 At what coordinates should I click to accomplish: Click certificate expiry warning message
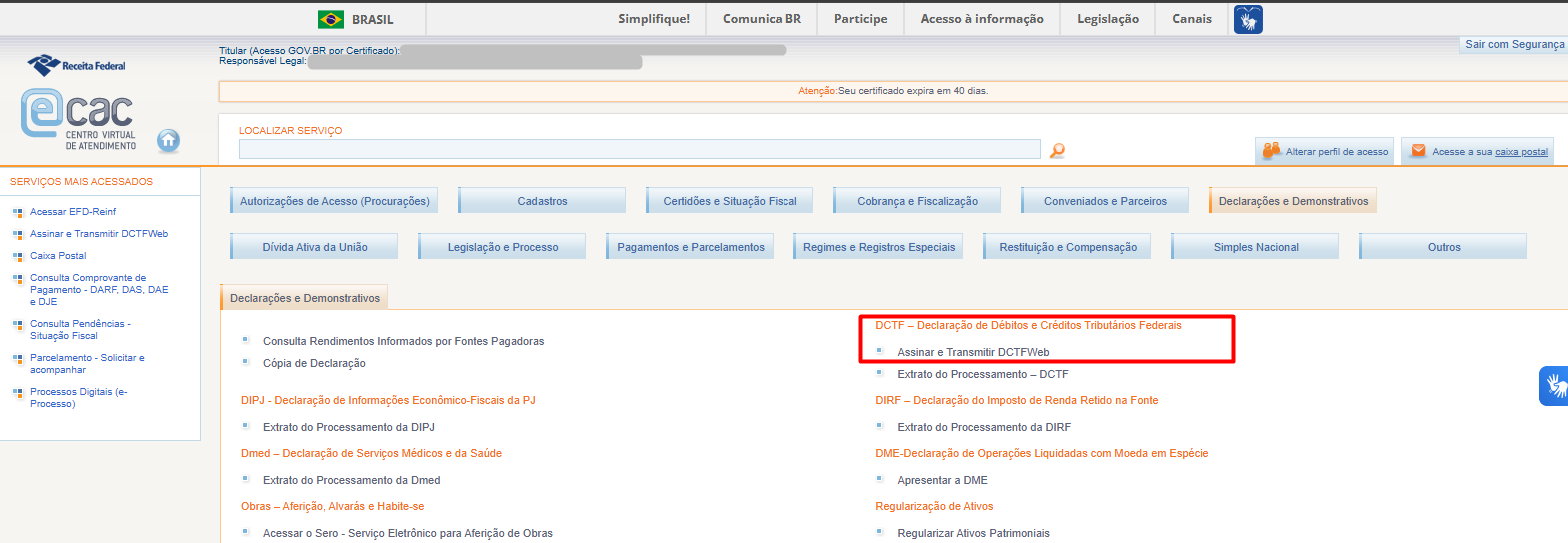(893, 91)
